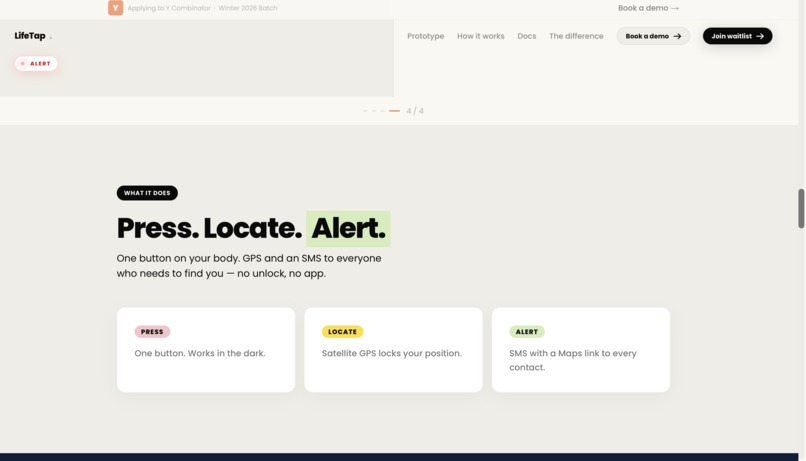Select the green ALERT card badge
Image resolution: width=806 pixels, height=461 pixels.
(526, 331)
